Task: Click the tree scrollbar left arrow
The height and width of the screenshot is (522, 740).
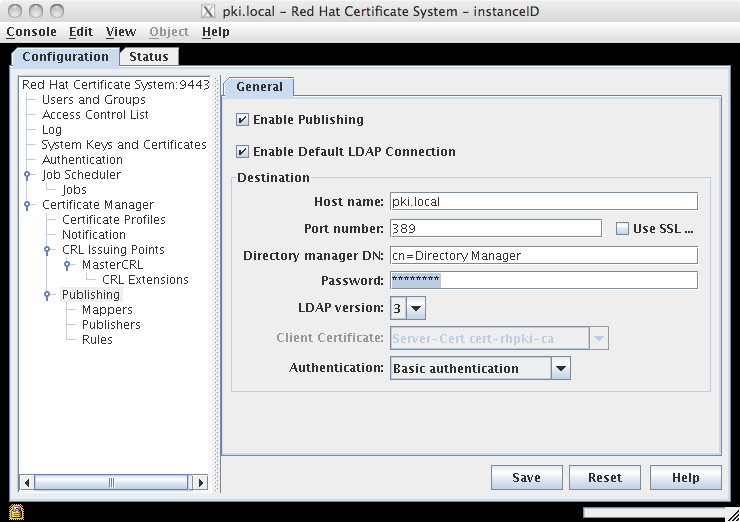Action: 27,483
